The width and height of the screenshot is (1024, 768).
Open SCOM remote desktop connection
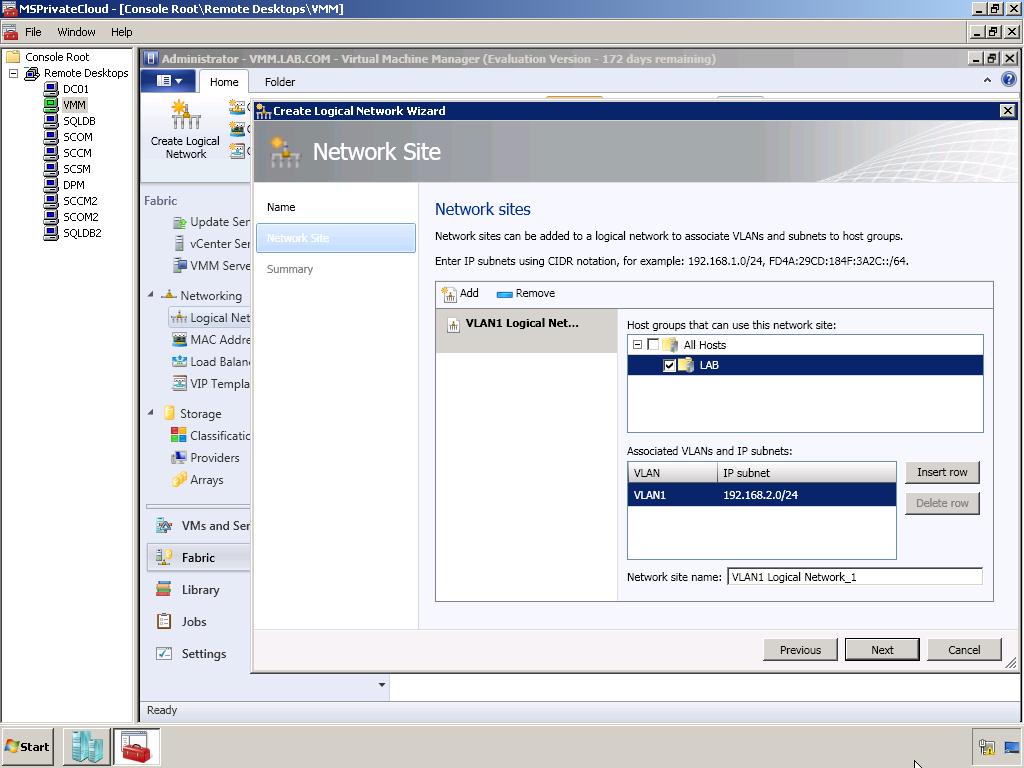77,136
